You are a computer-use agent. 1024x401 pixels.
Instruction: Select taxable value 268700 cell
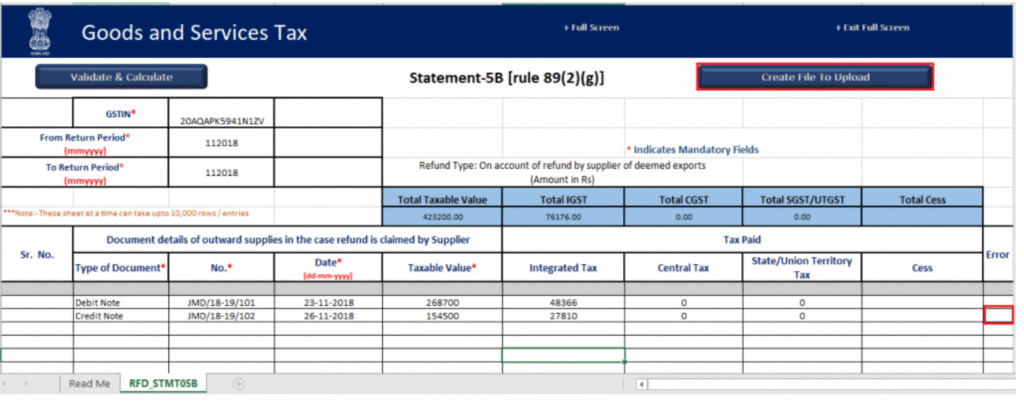click(441, 302)
